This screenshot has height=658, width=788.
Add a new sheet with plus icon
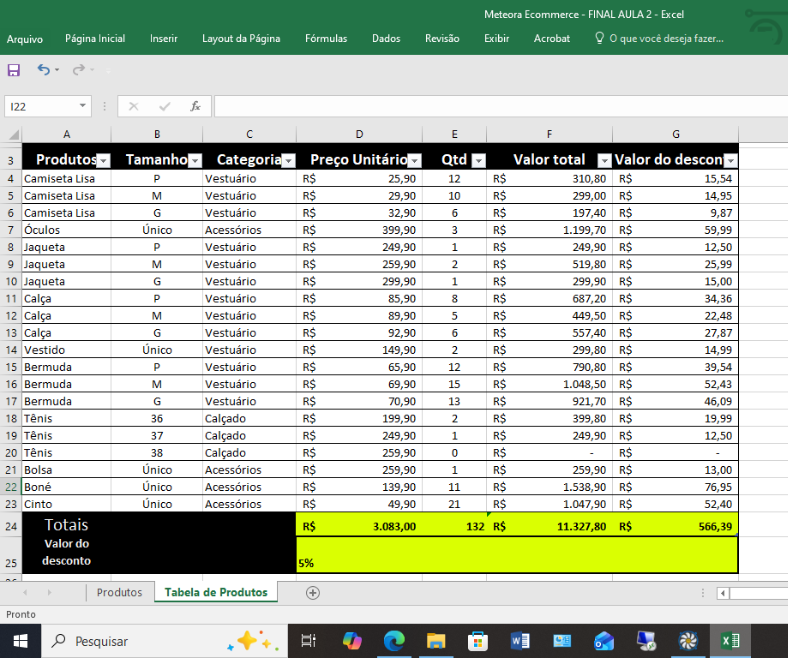(313, 592)
